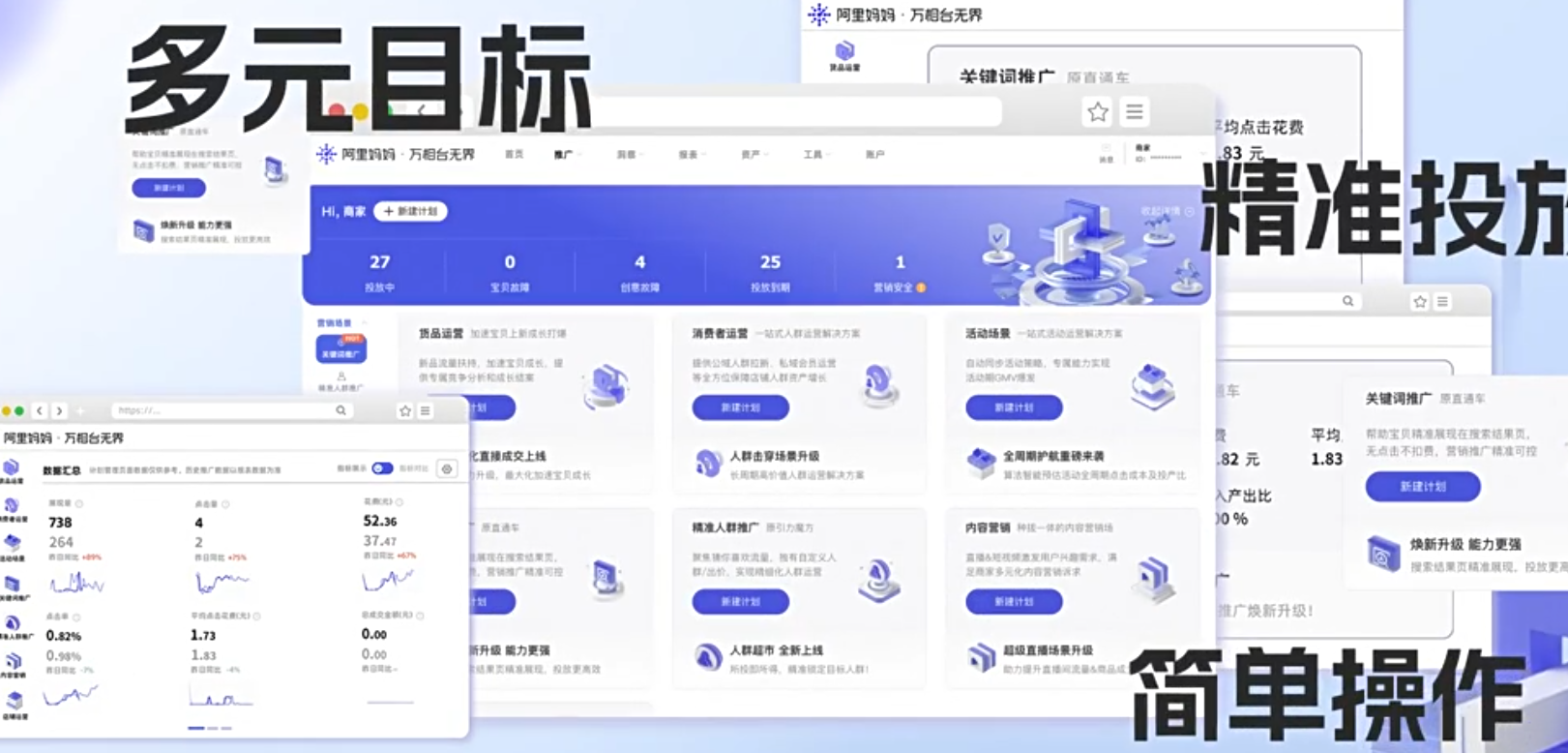Viewport: 1568px width, 753px height.
Task: Click the Alimama snowflake logo in the main window
Action: pyautogui.click(x=326, y=154)
